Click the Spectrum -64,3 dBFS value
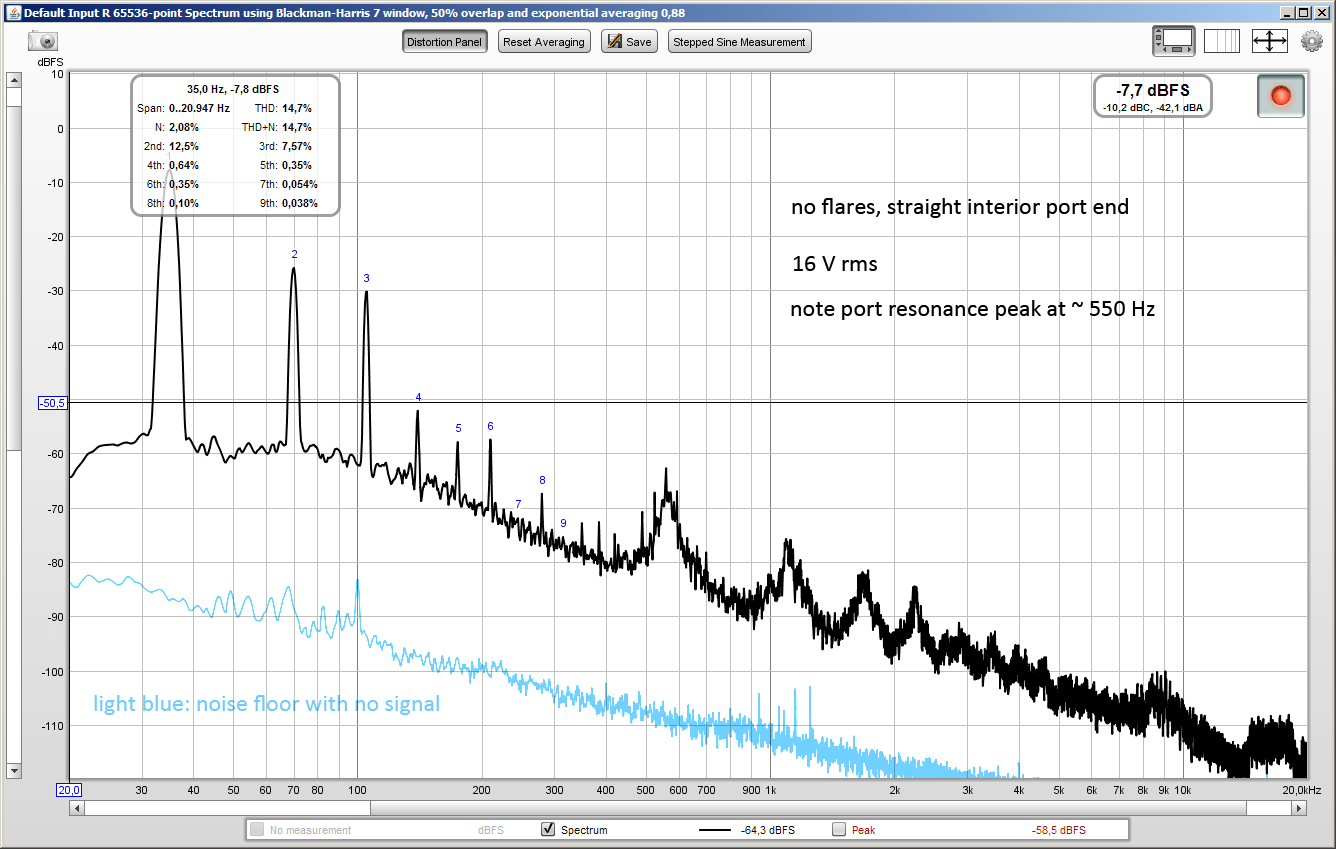The image size is (1336, 849). tap(768, 830)
